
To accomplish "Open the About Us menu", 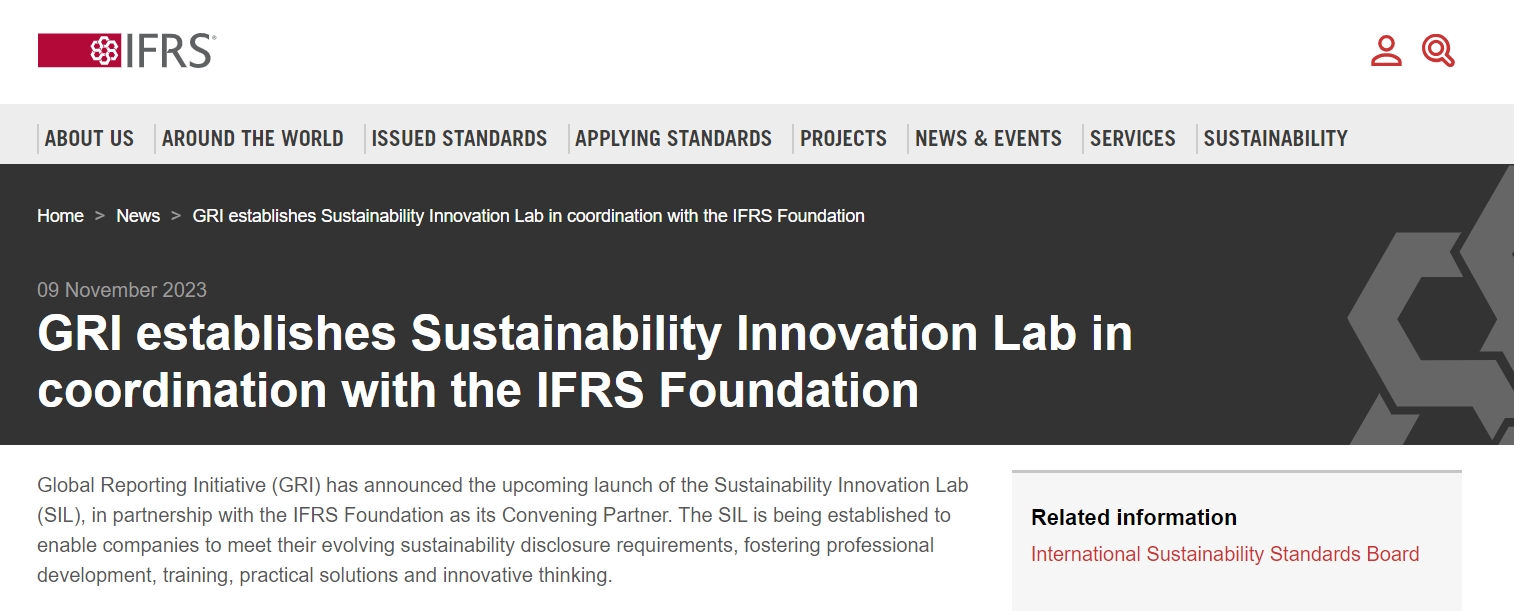I will (89, 139).
